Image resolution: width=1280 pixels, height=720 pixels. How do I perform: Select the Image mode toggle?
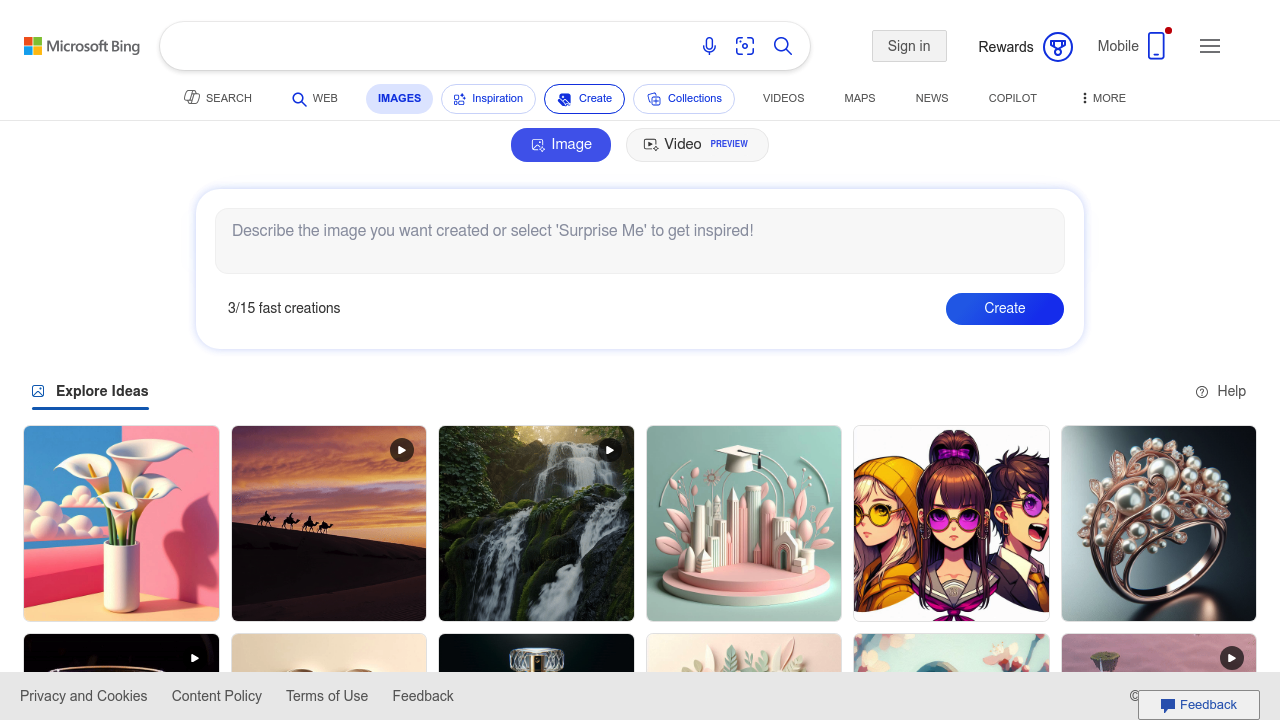pyautogui.click(x=561, y=144)
